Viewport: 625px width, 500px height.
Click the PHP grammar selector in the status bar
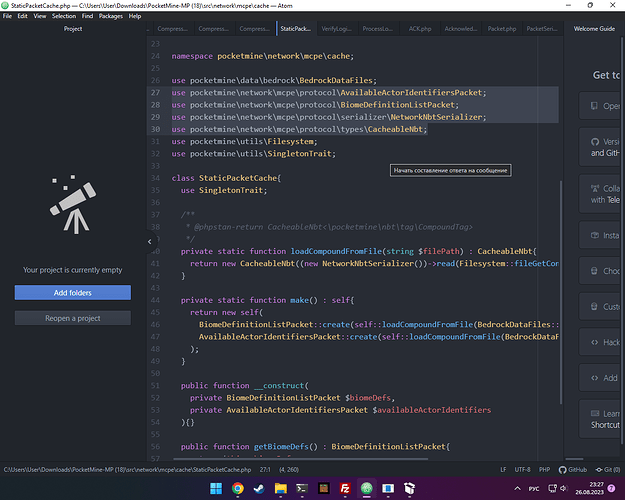544,468
